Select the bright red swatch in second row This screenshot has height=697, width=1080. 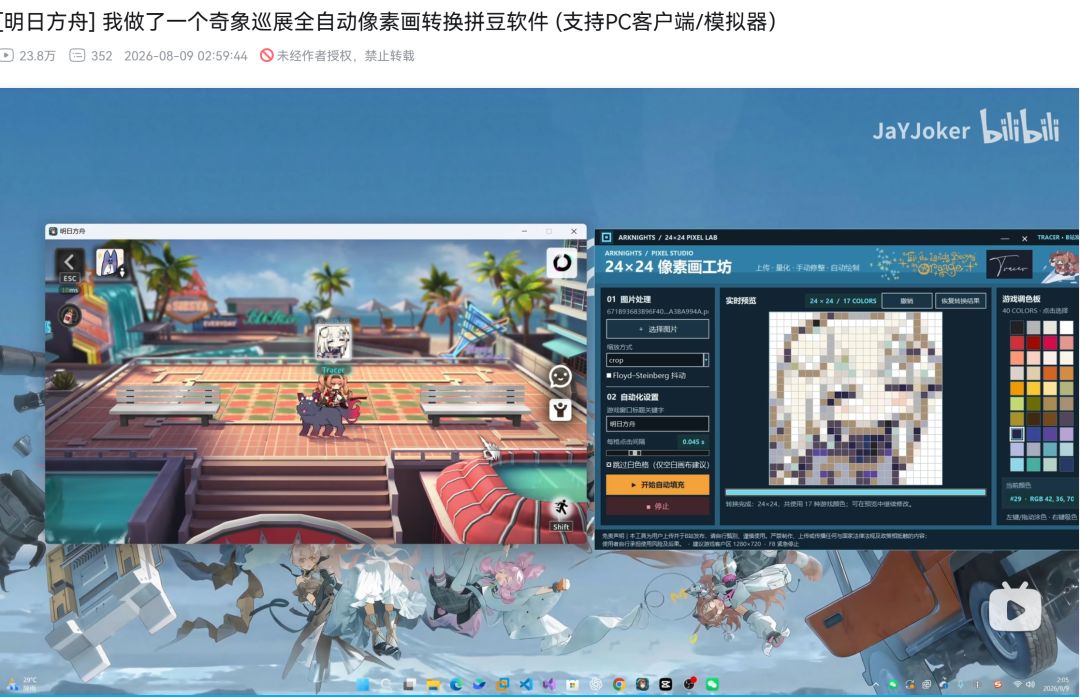point(1017,342)
